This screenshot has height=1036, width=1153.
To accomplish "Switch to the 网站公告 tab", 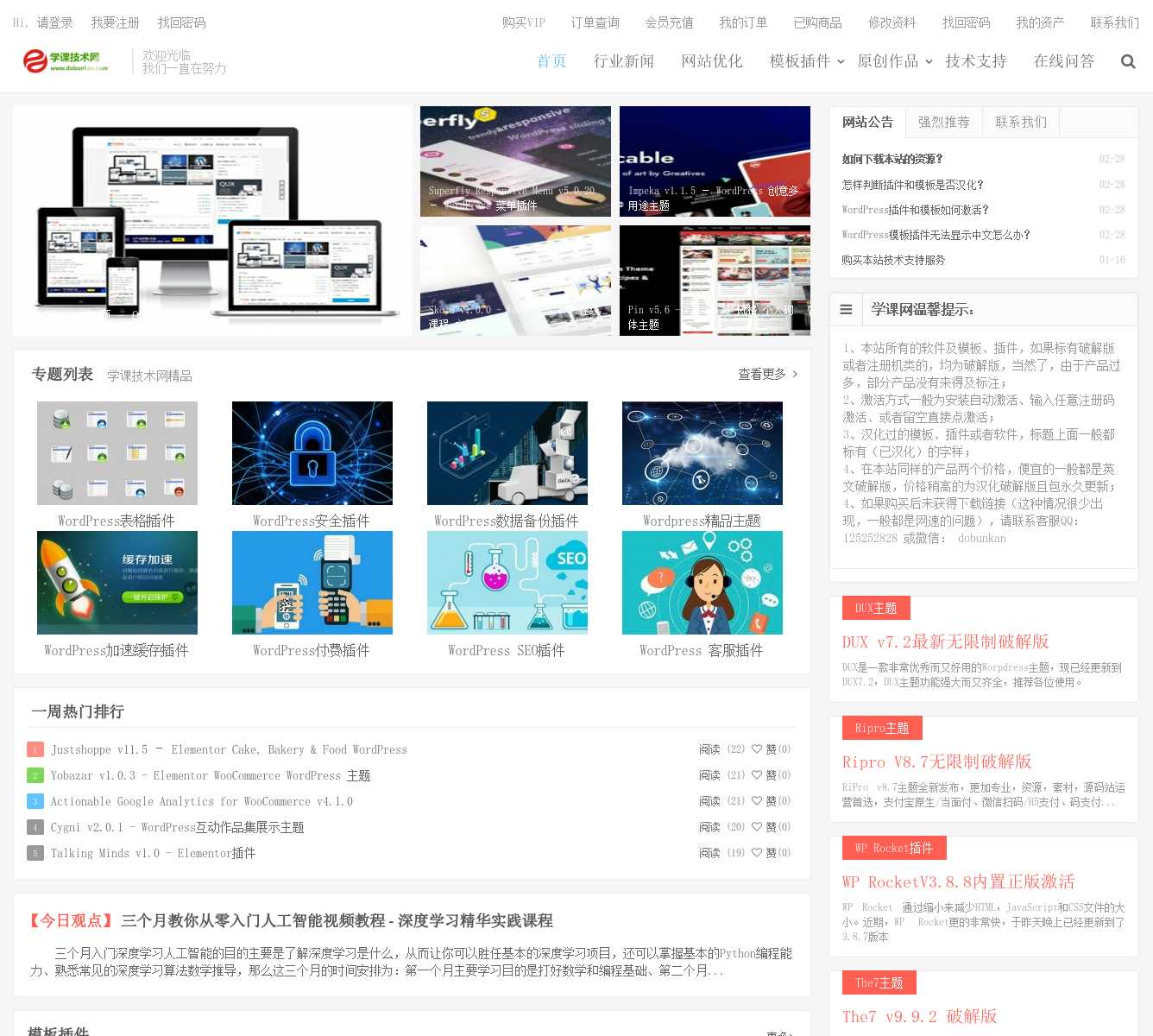I will click(x=867, y=122).
